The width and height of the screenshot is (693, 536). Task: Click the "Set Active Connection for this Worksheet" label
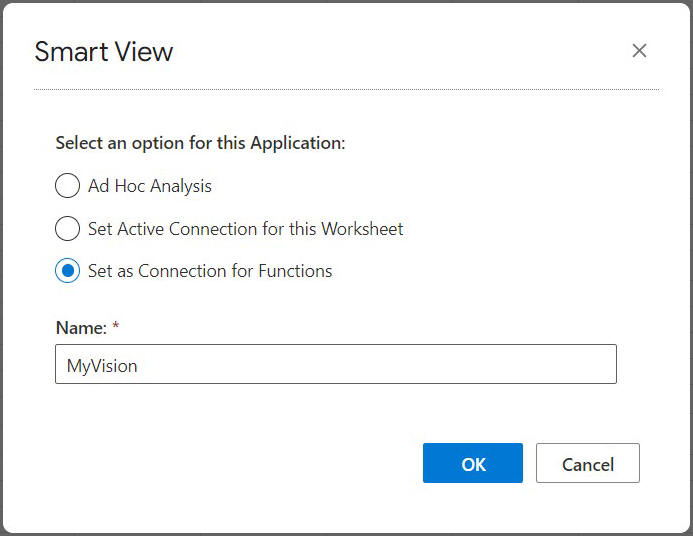[245, 229]
